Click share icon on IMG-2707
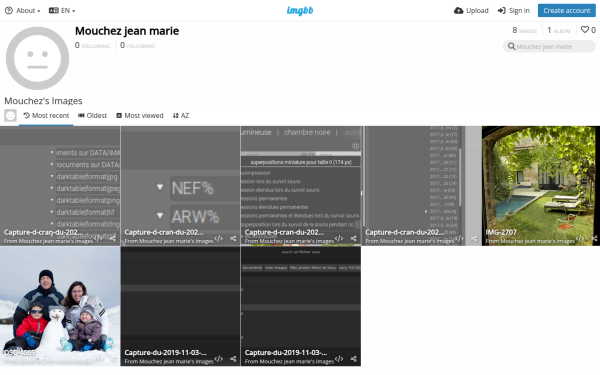Image resolution: width=600 pixels, height=375 pixels. click(x=594, y=238)
